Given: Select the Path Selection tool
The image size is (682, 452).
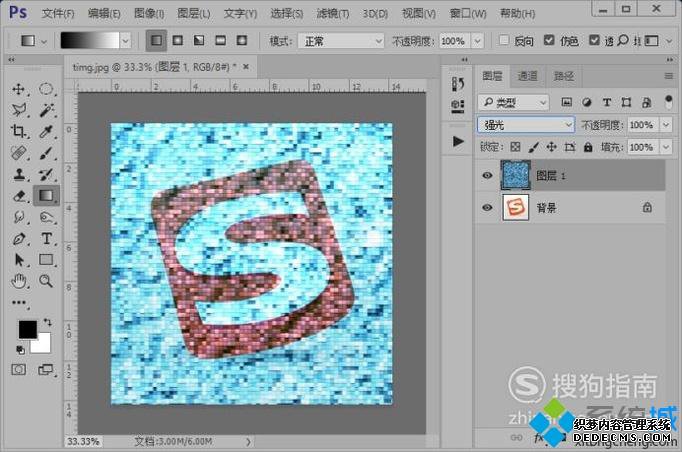Looking at the screenshot, I should 18,260.
